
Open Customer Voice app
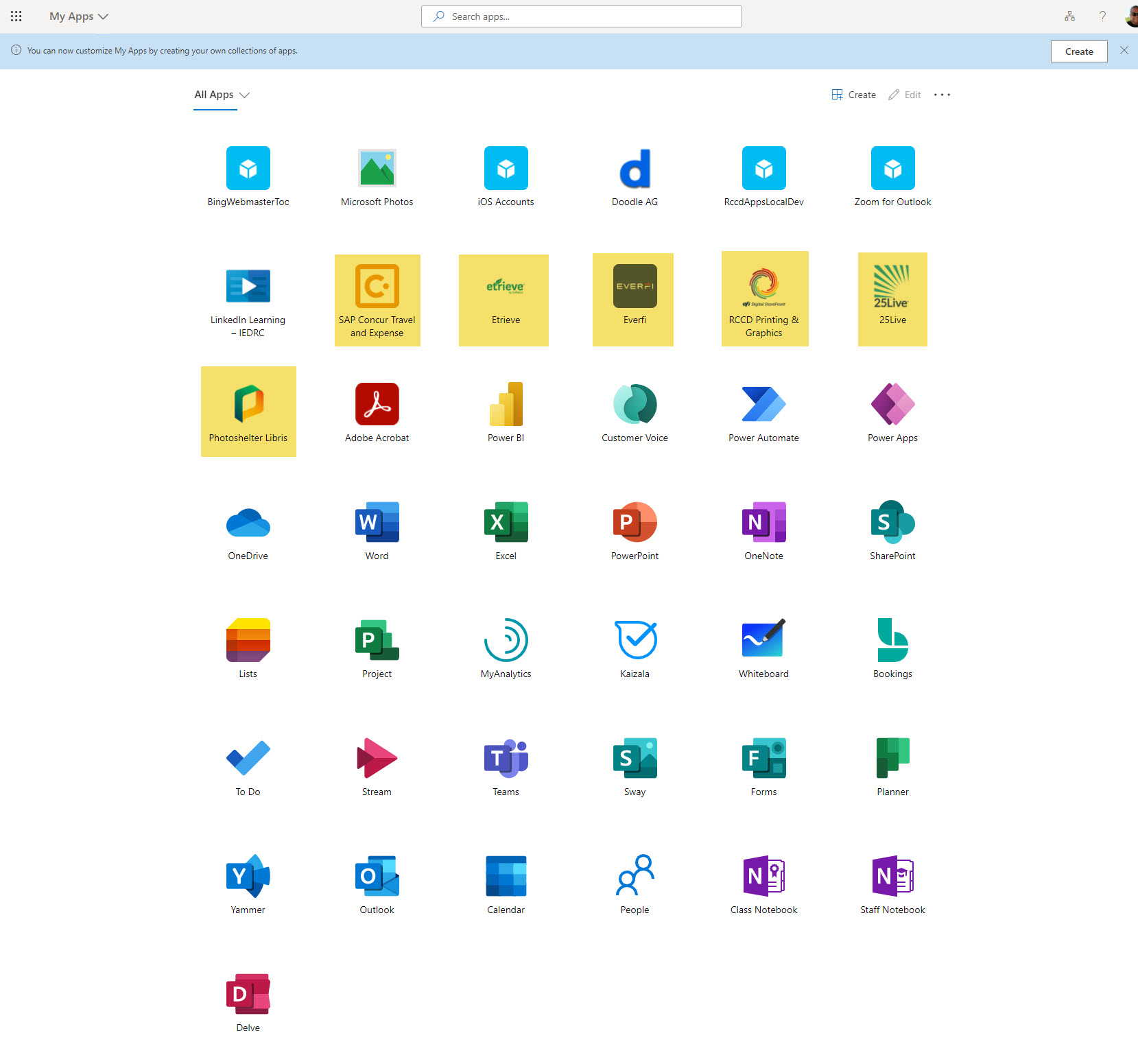[635, 413]
